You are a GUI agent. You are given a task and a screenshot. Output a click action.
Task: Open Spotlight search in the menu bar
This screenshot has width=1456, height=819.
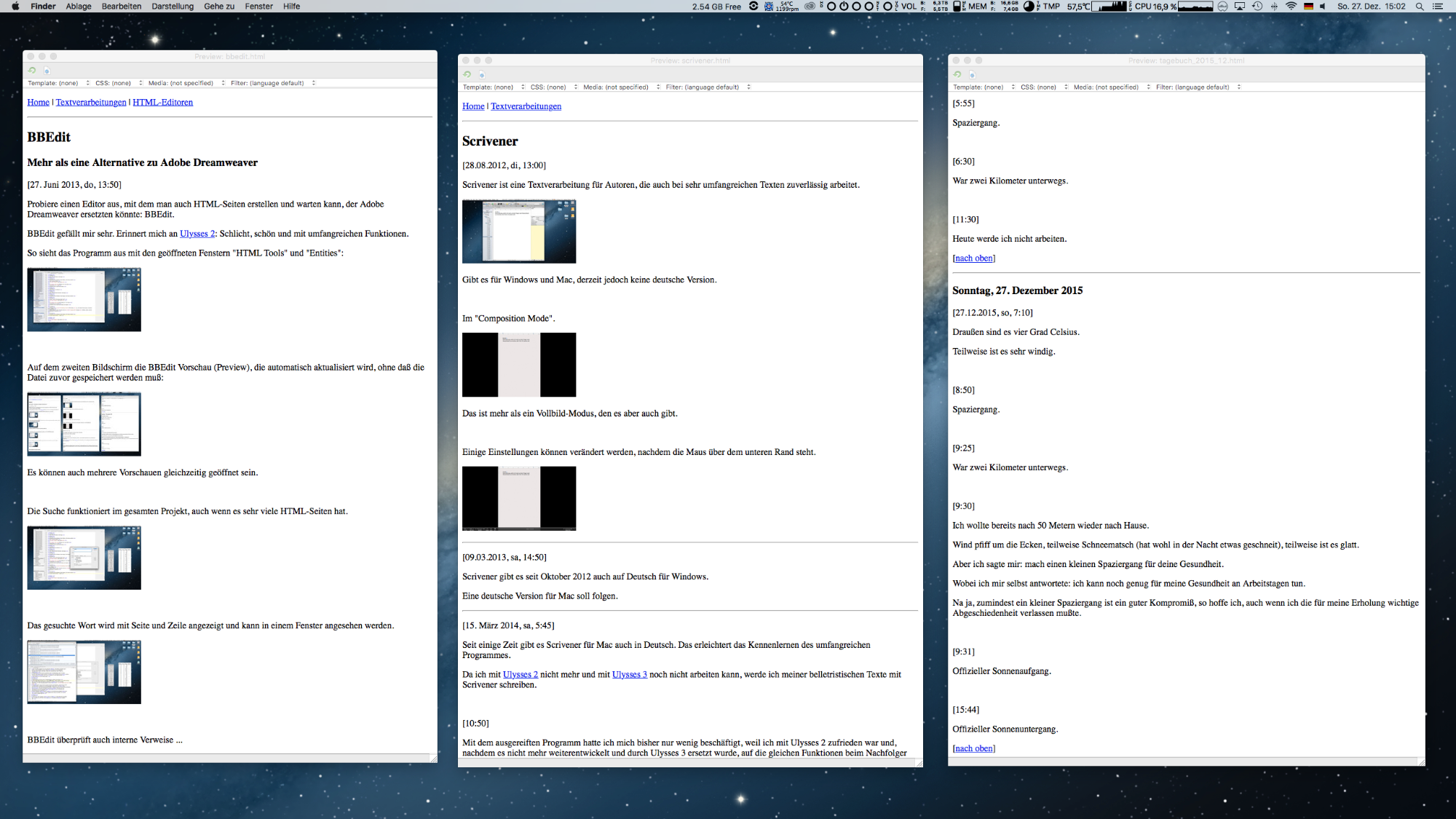(x=1419, y=7)
